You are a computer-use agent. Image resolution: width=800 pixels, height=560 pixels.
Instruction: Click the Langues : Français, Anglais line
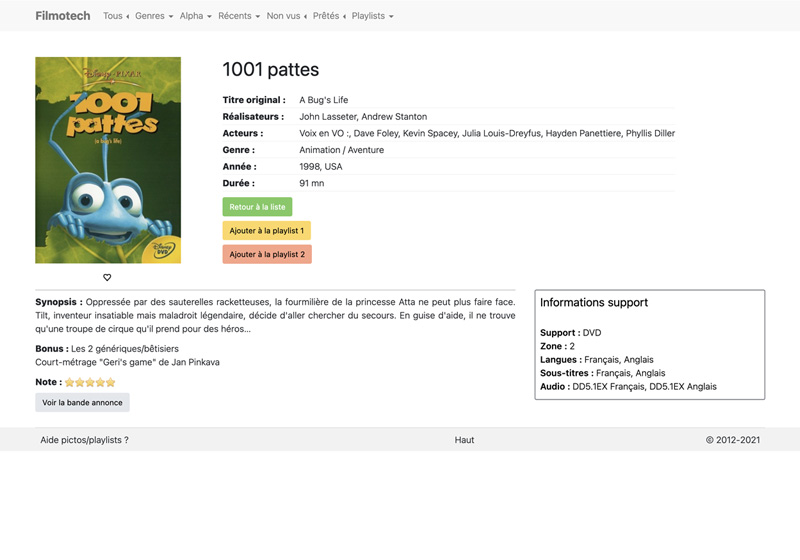(x=596, y=360)
